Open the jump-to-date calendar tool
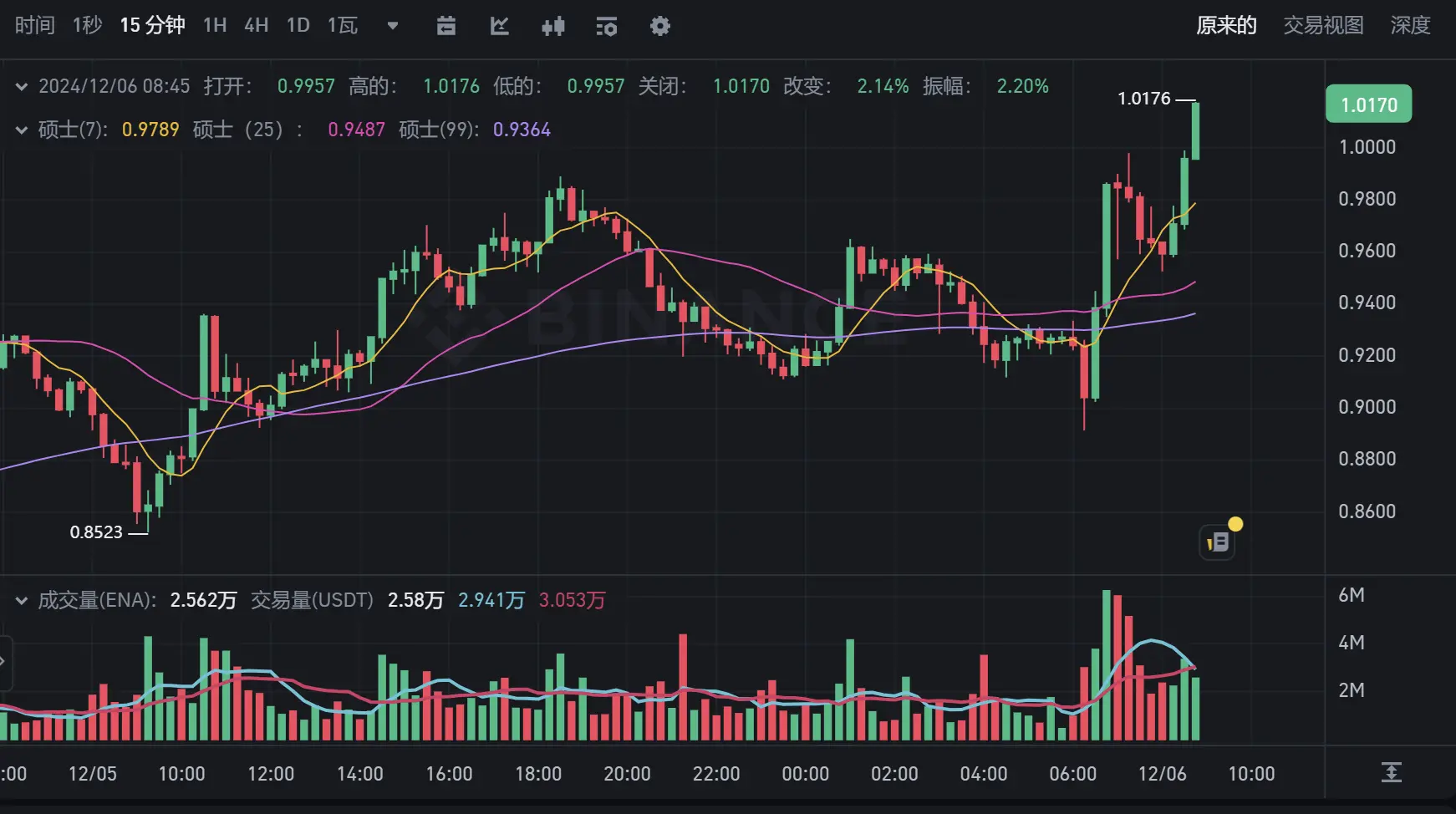The width and height of the screenshot is (1456, 814). (446, 26)
